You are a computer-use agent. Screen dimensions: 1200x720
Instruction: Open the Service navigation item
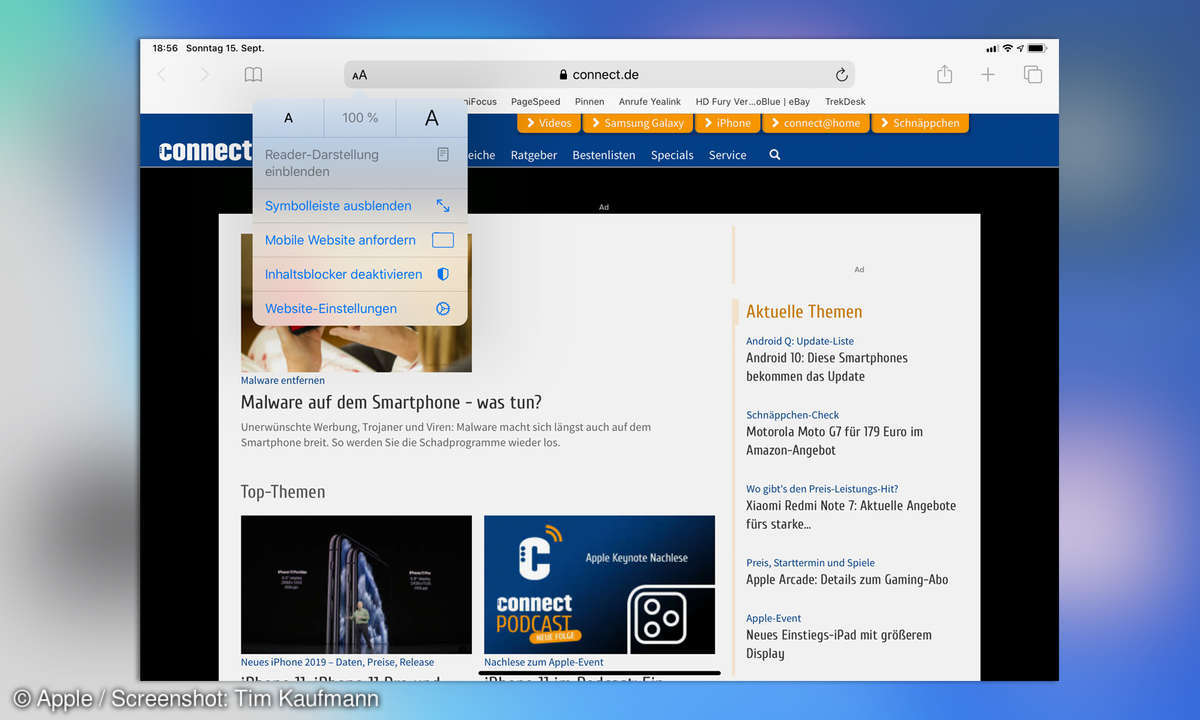tap(728, 155)
